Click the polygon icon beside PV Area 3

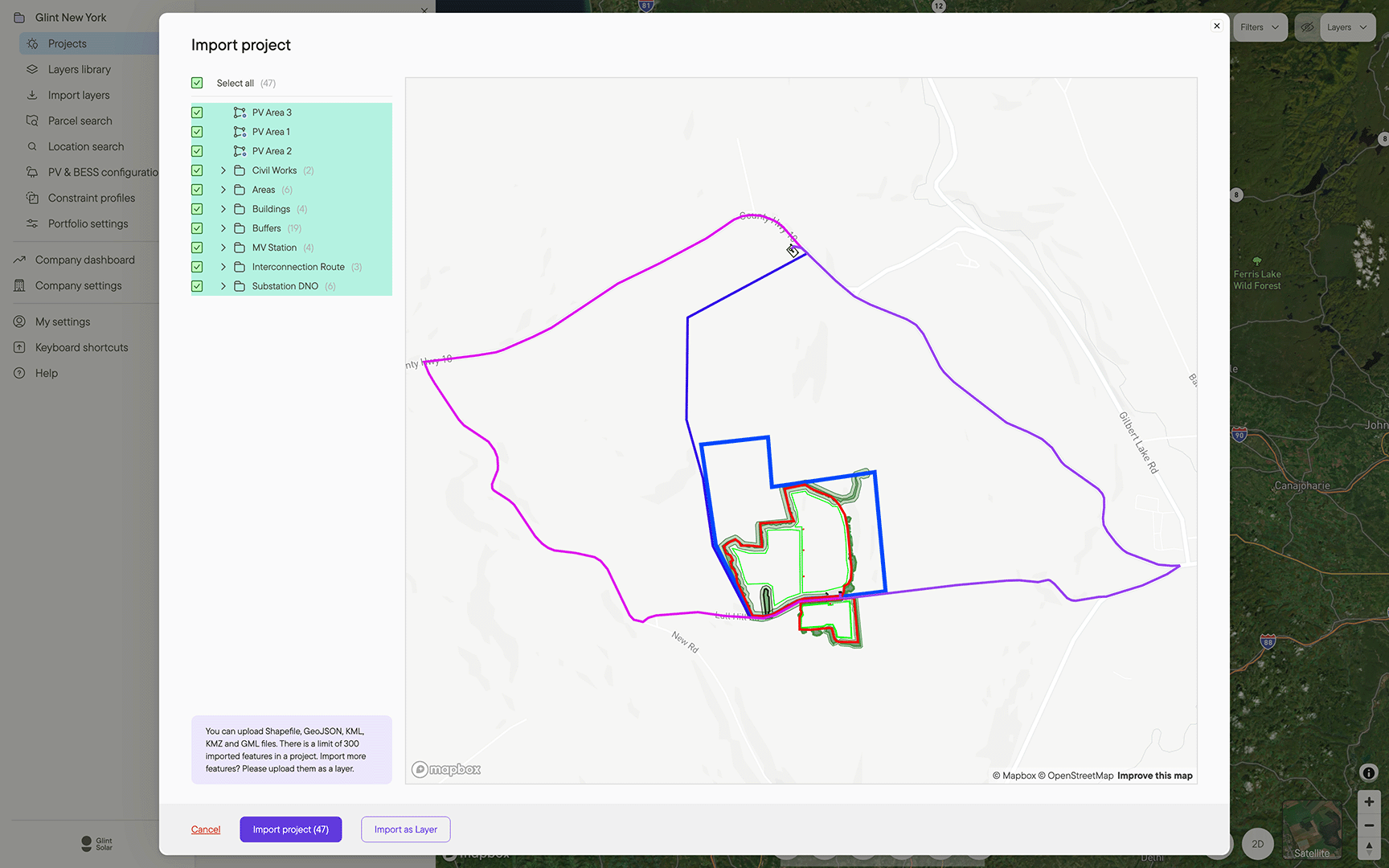tap(240, 113)
